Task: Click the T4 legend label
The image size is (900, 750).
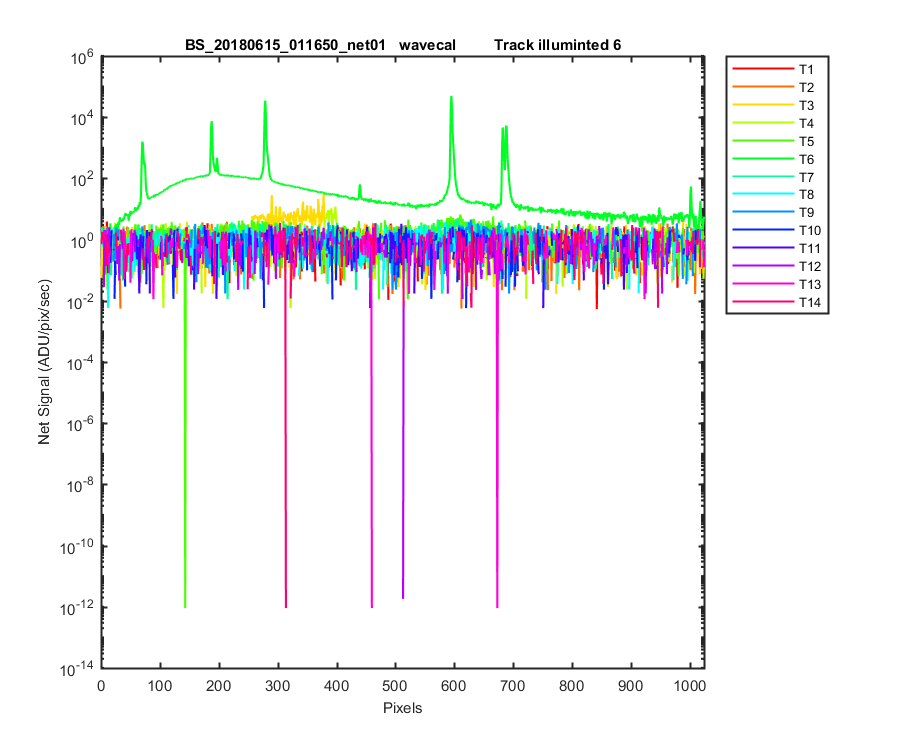Action: point(806,123)
